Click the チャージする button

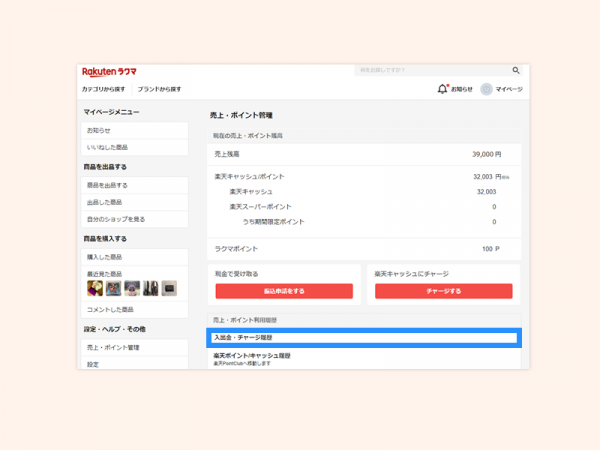click(444, 291)
